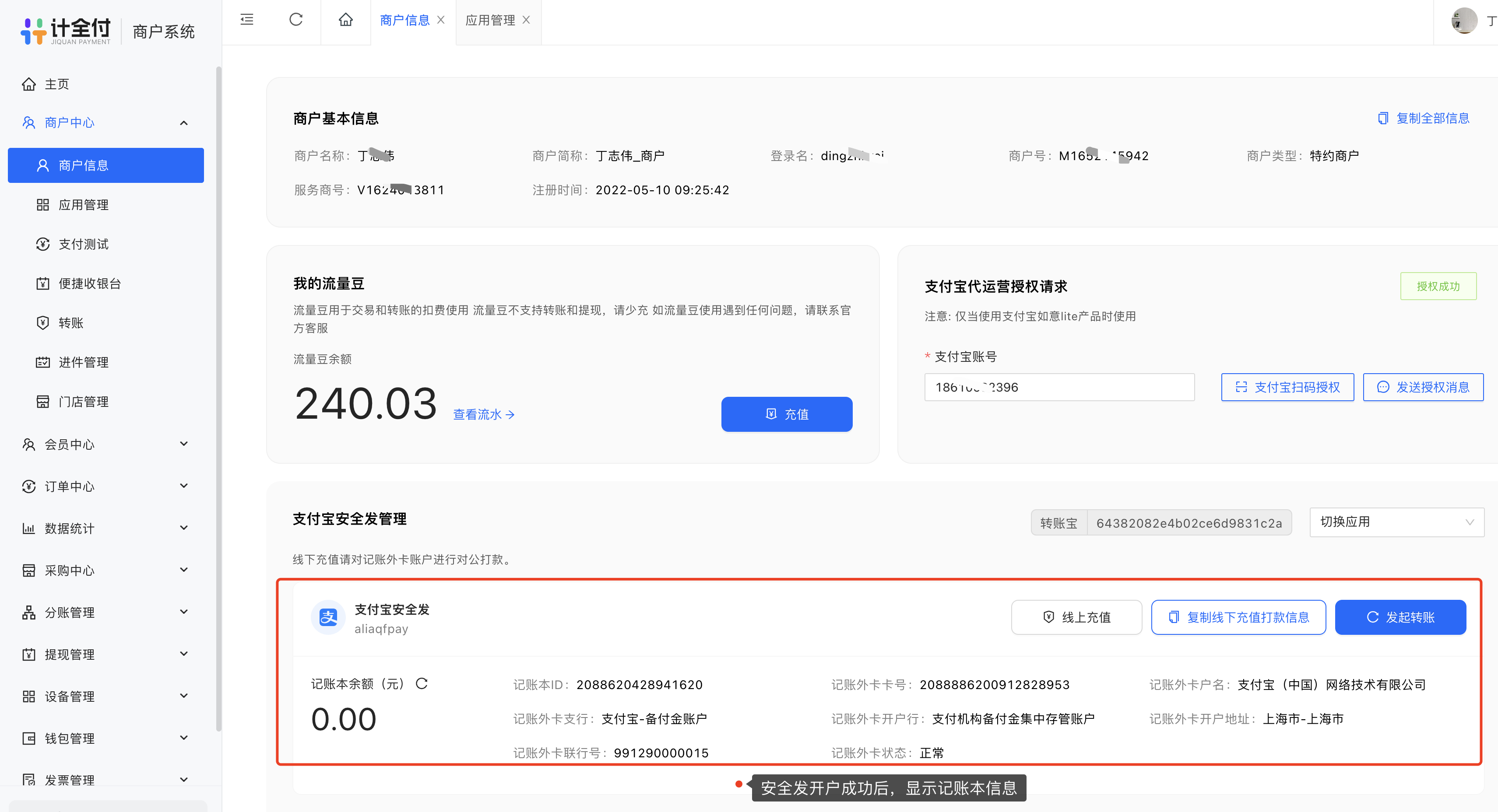Click the 数据统计 chart icon
This screenshot has height=812, width=1498.
[x=28, y=528]
